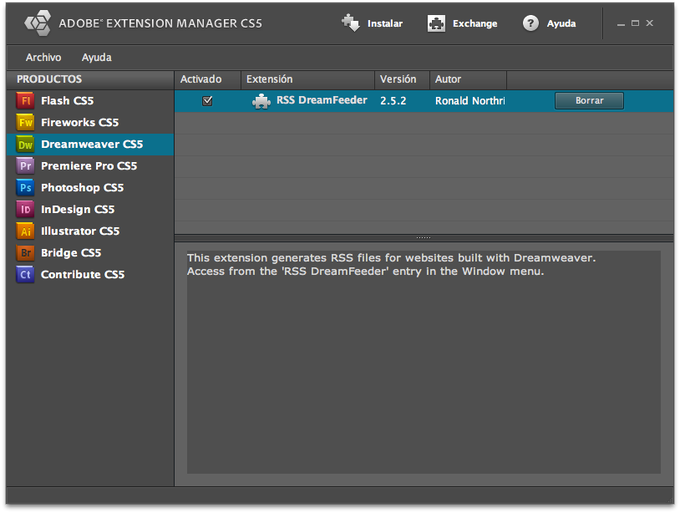Select the Illustrator Ai icon
This screenshot has width=680, height=513.
(25, 231)
